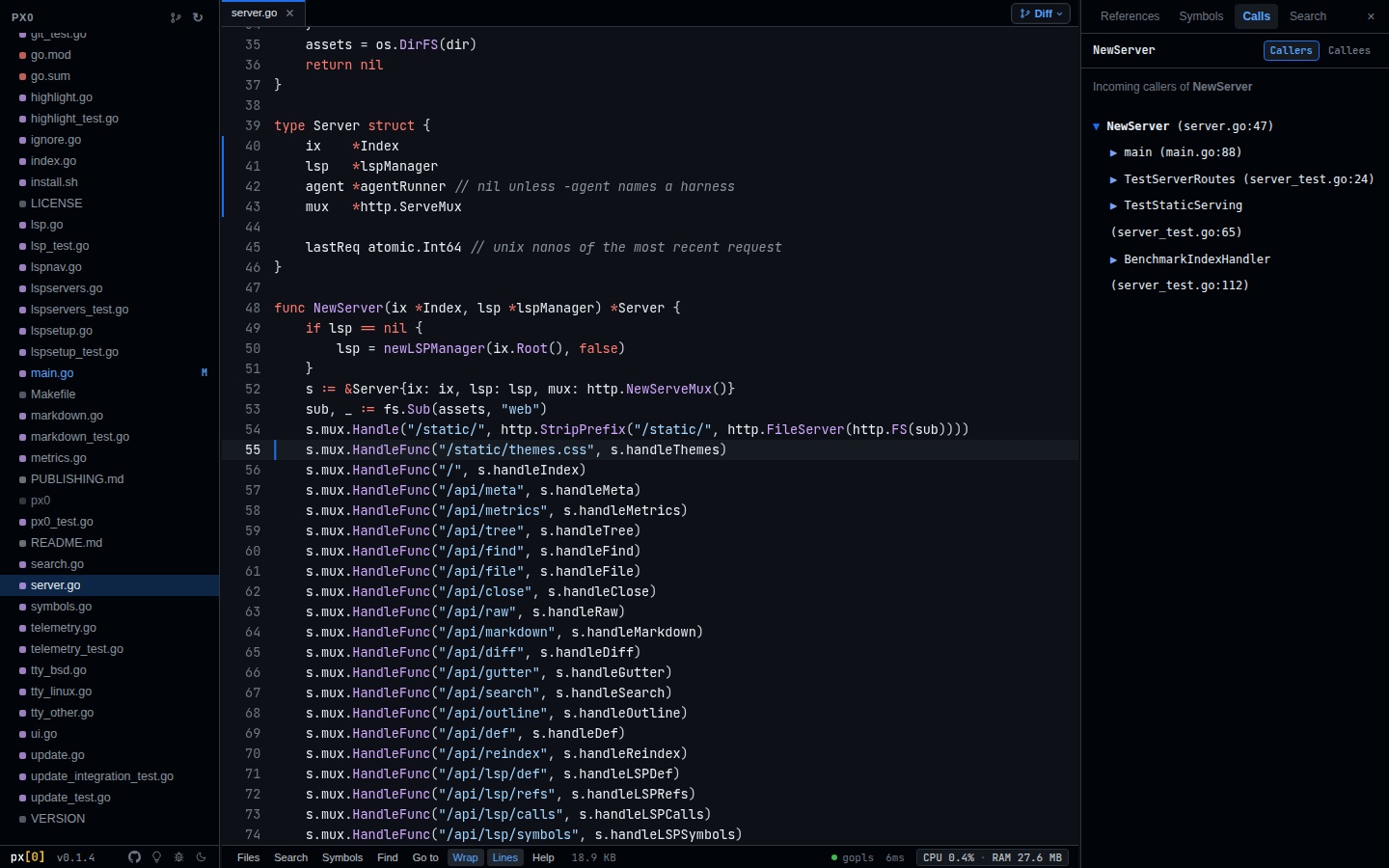Expand the main (main.go:88) caller
1389x868 pixels.
click(1113, 152)
